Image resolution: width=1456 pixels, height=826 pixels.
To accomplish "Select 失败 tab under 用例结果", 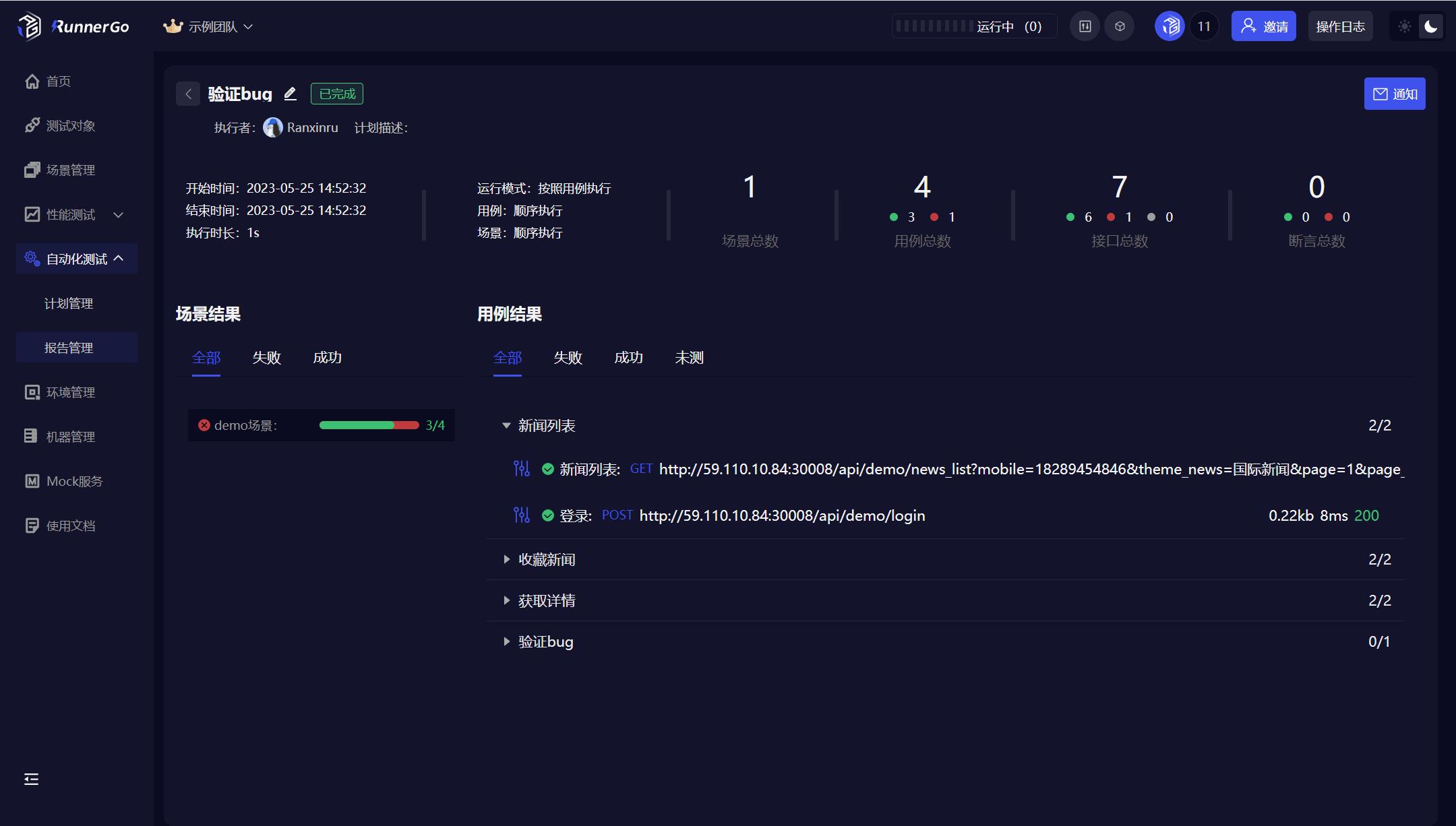I will click(568, 358).
